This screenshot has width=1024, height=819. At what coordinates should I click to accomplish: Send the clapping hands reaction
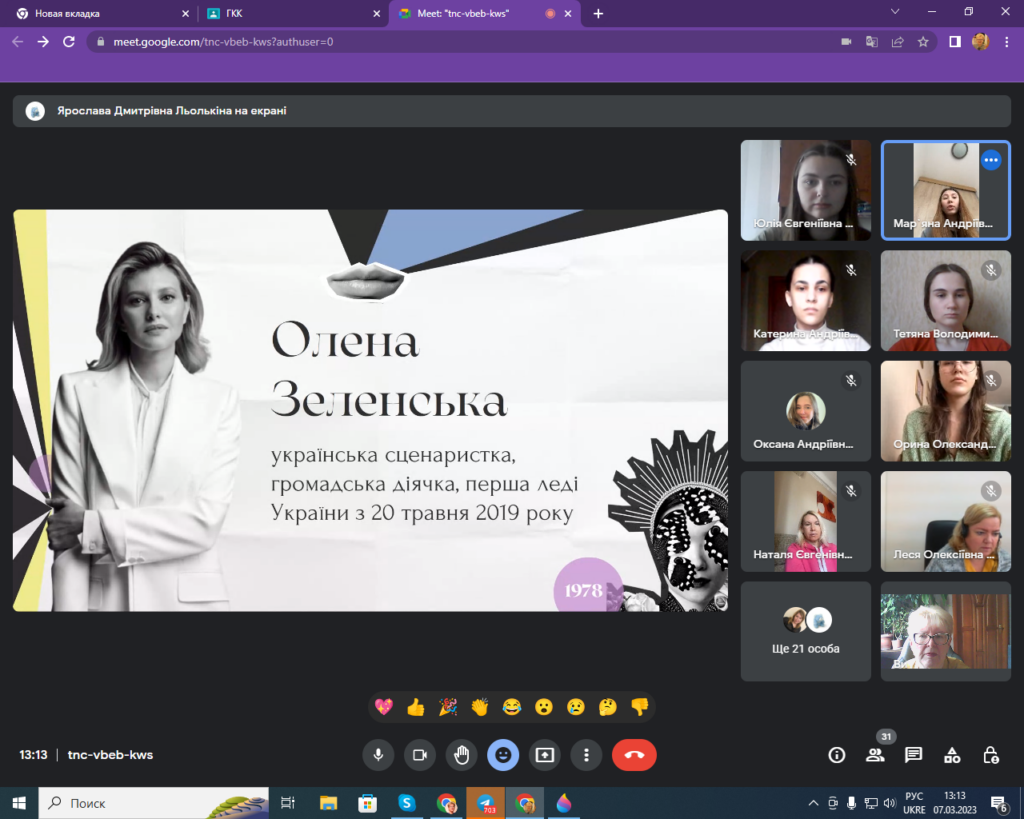click(x=479, y=707)
